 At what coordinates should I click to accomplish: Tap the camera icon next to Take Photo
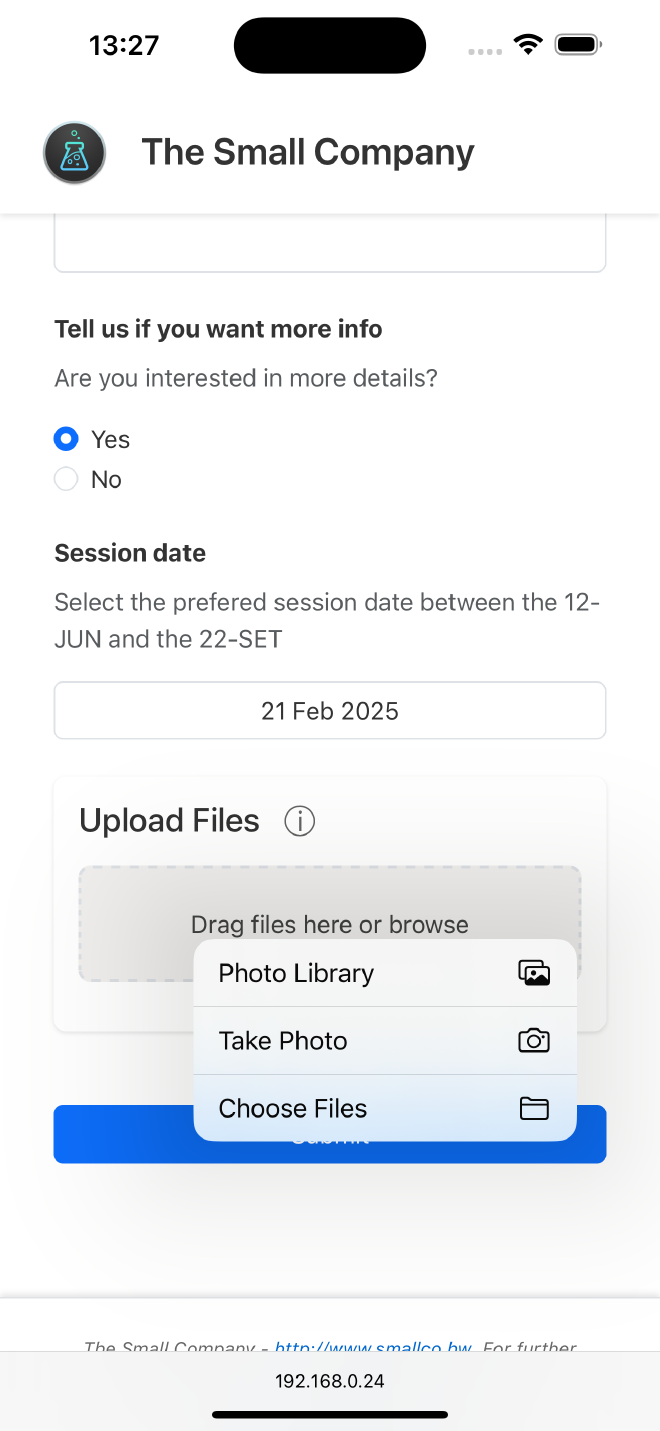(x=534, y=1040)
